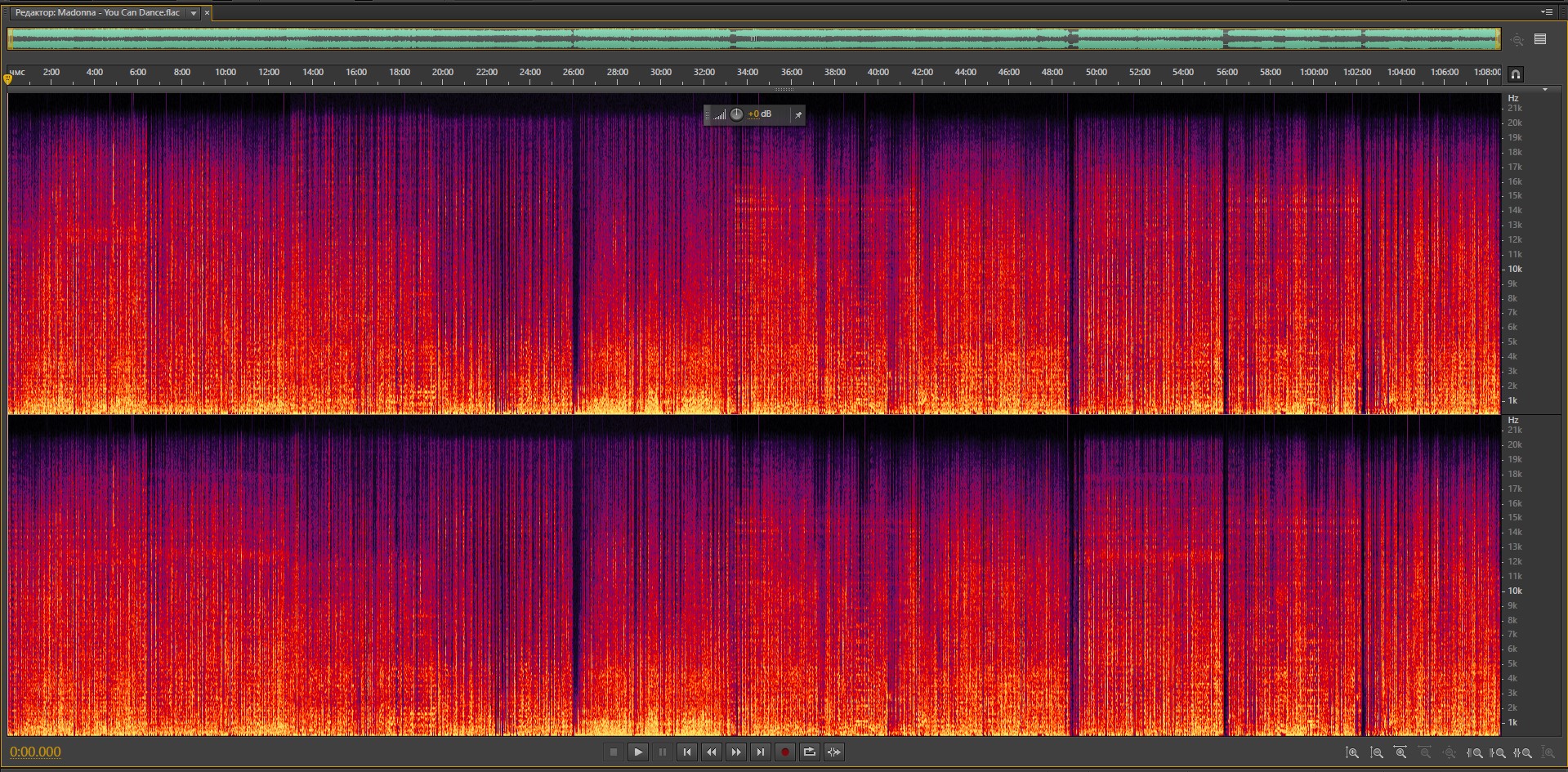The image size is (1568, 772).
Task: Click the red Record button
Action: (x=785, y=752)
